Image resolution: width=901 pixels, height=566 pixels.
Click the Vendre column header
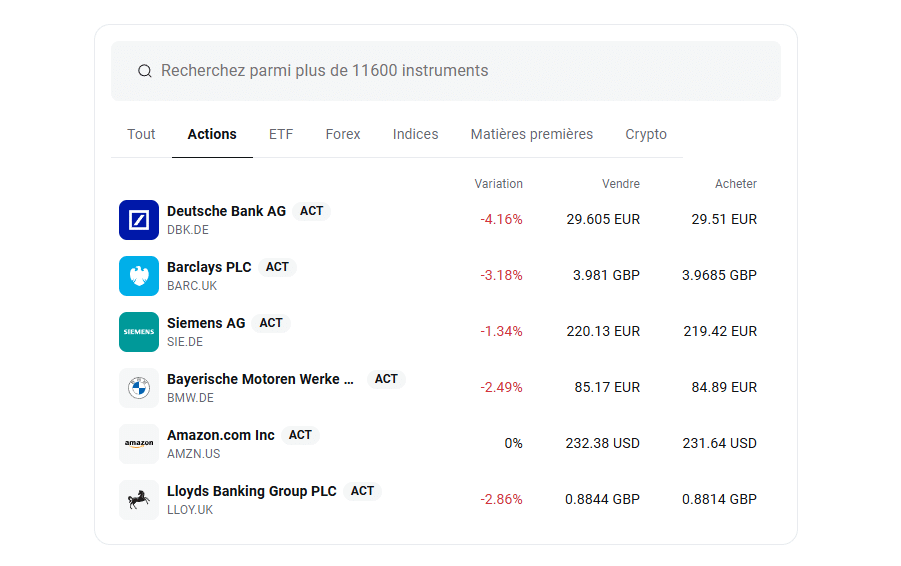tap(621, 184)
